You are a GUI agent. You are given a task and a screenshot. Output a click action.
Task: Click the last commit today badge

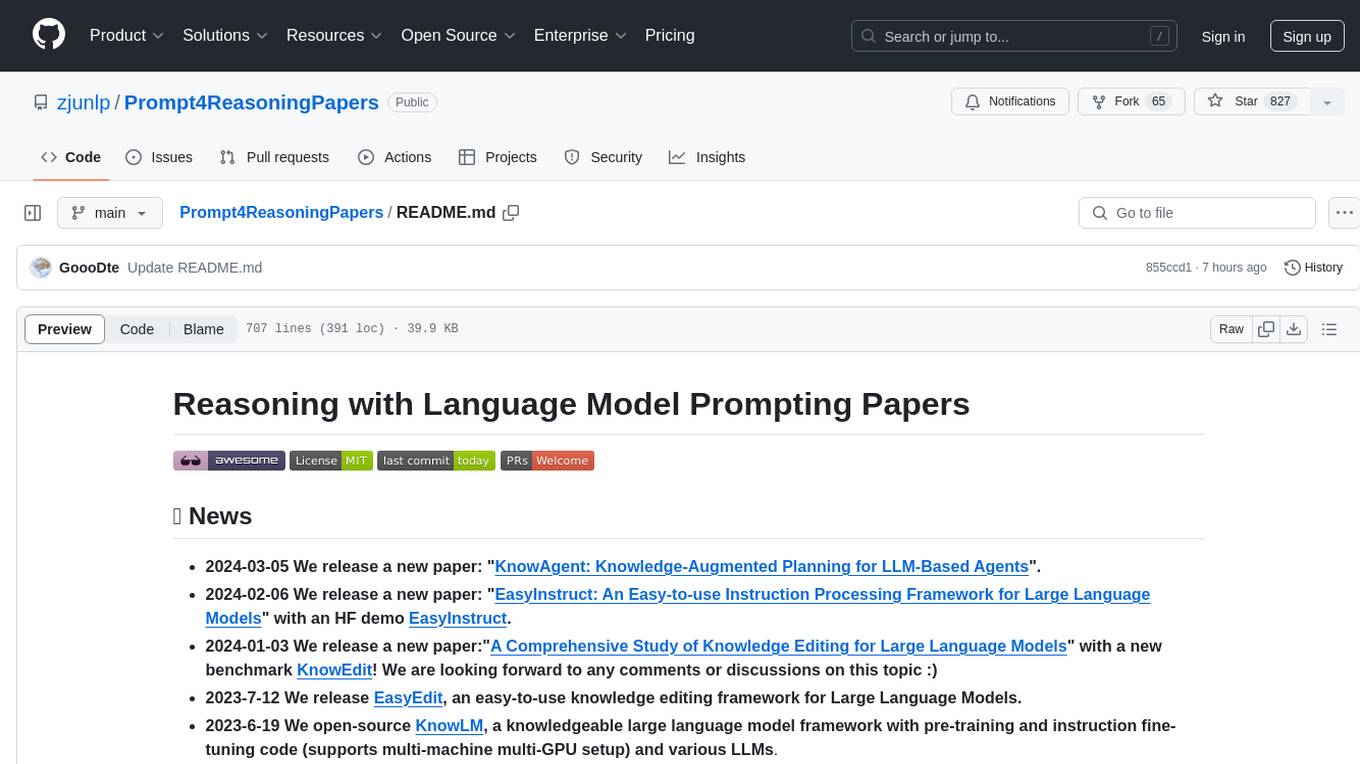tap(436, 460)
